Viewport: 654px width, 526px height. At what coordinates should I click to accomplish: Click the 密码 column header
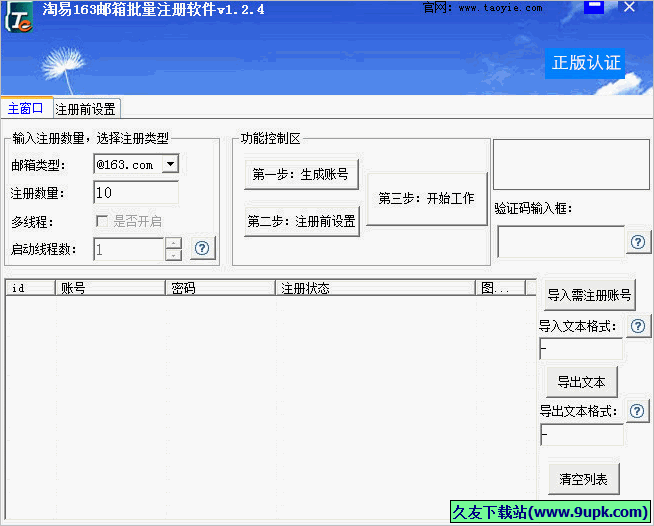point(221,288)
